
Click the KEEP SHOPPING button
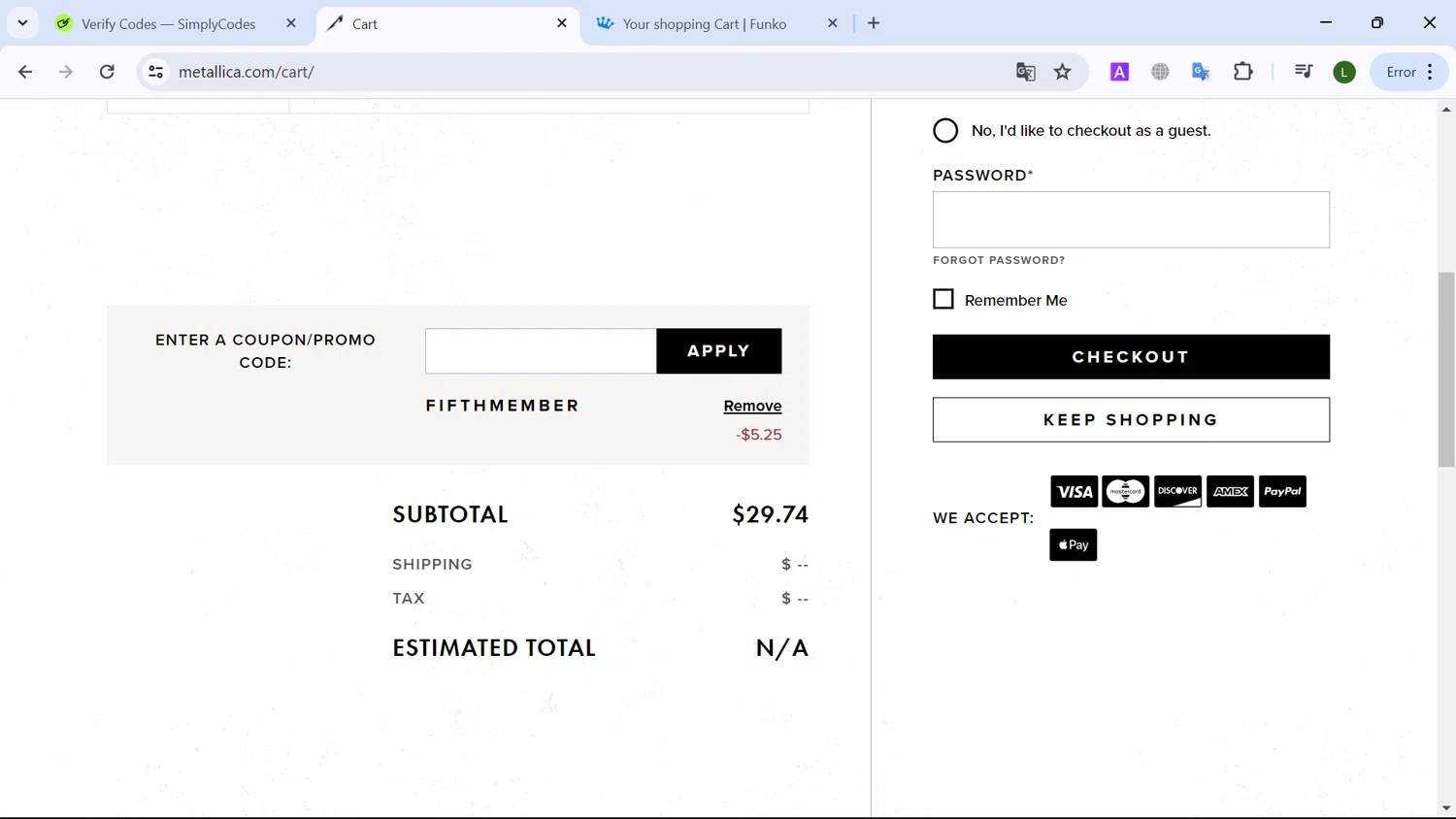pos(1131,420)
